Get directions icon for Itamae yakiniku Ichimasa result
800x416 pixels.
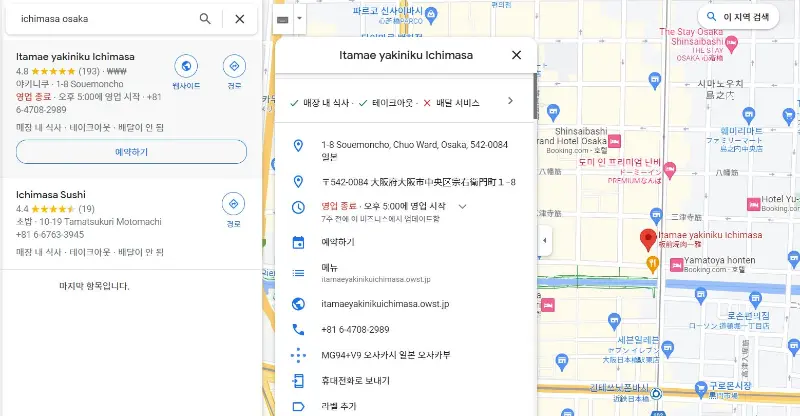click(x=234, y=66)
